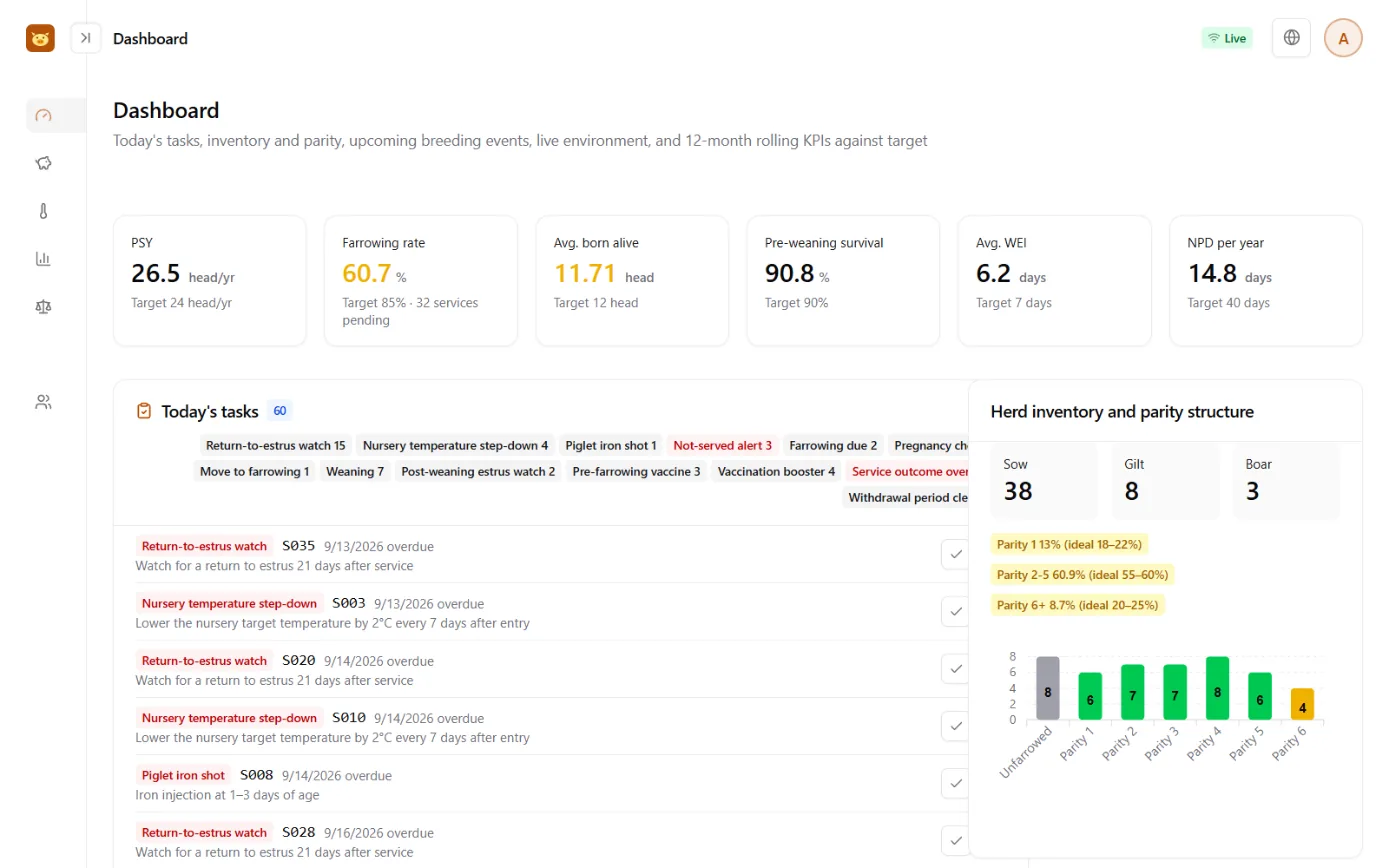
Task: Mark S020 return-to-estrus task done
Action: coord(955,668)
